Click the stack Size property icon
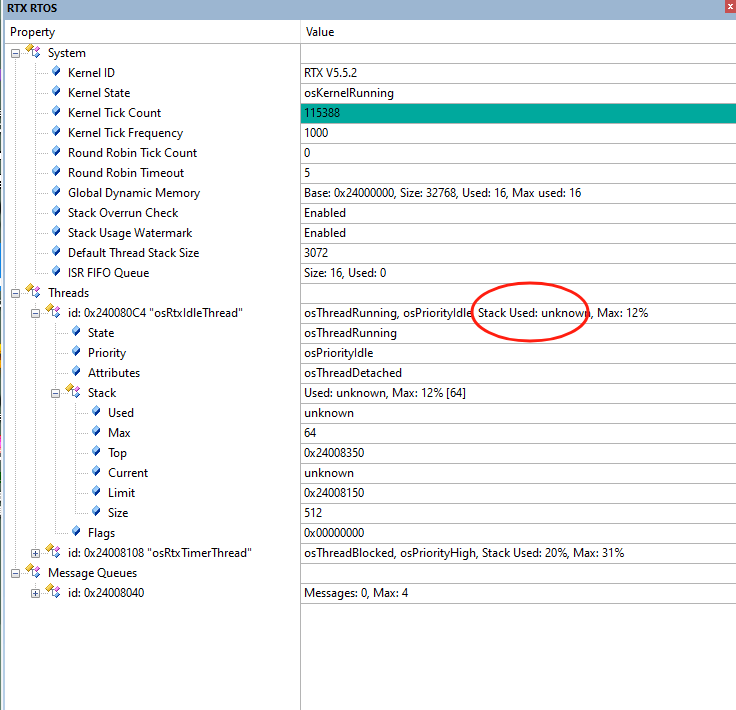The width and height of the screenshot is (736, 710). tap(96, 512)
